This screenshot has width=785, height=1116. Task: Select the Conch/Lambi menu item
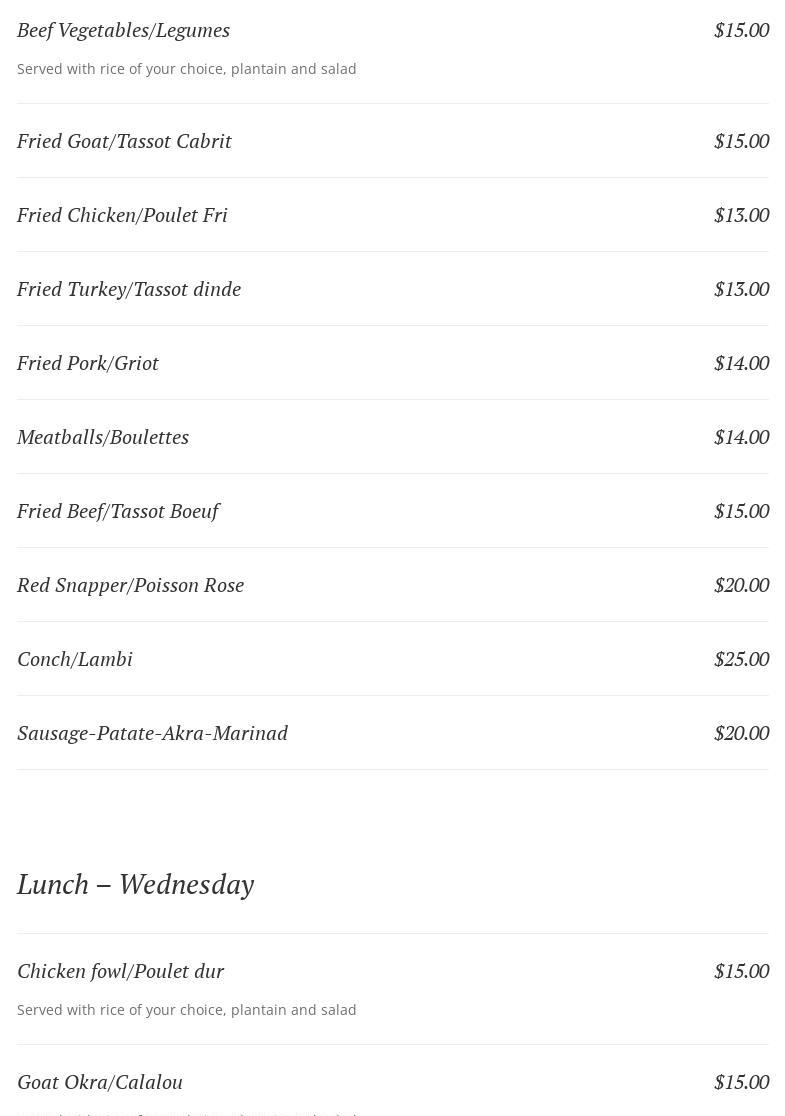click(75, 659)
